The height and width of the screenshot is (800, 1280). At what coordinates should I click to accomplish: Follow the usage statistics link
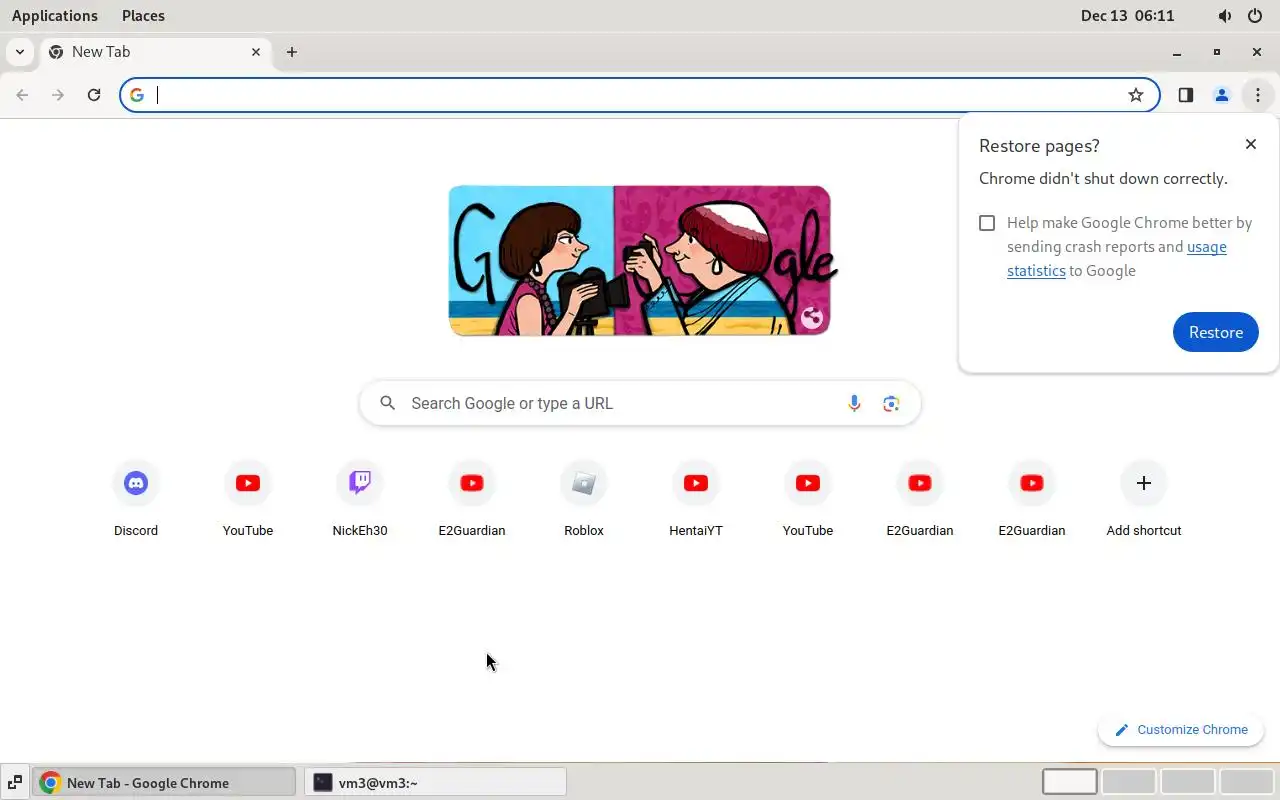click(1117, 259)
